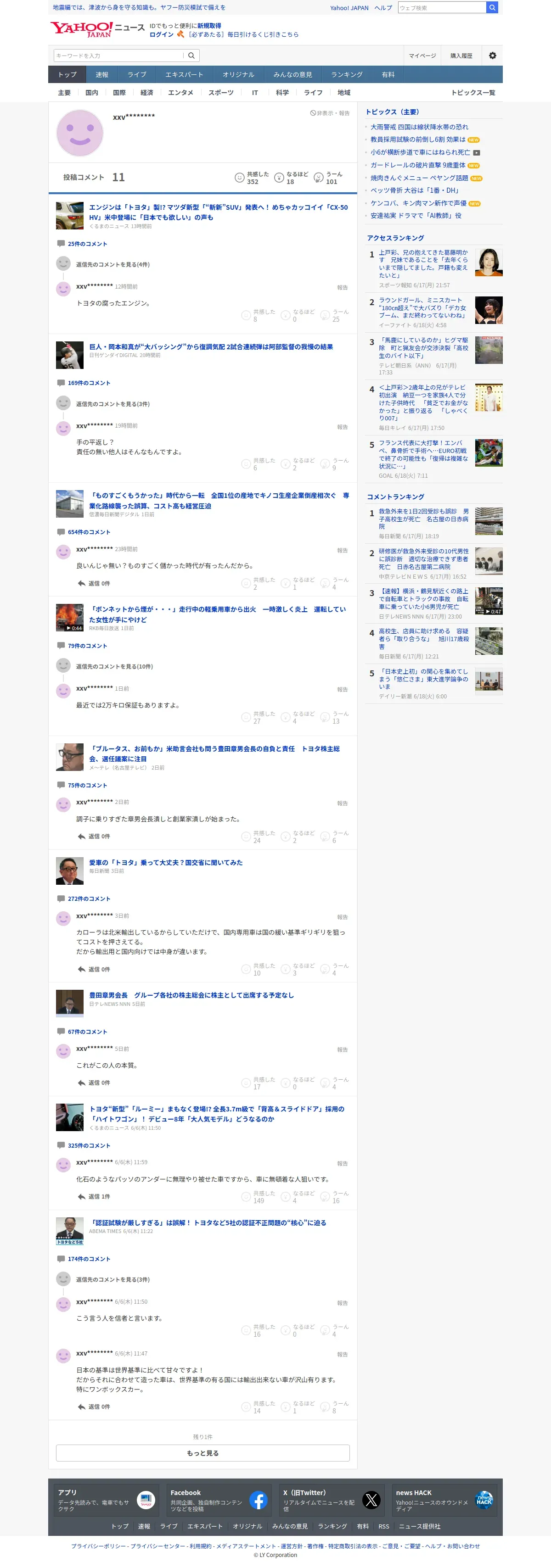Open 上戸彩 ranking thumbnail number 1
The image size is (551, 1568).
pyautogui.click(x=489, y=262)
